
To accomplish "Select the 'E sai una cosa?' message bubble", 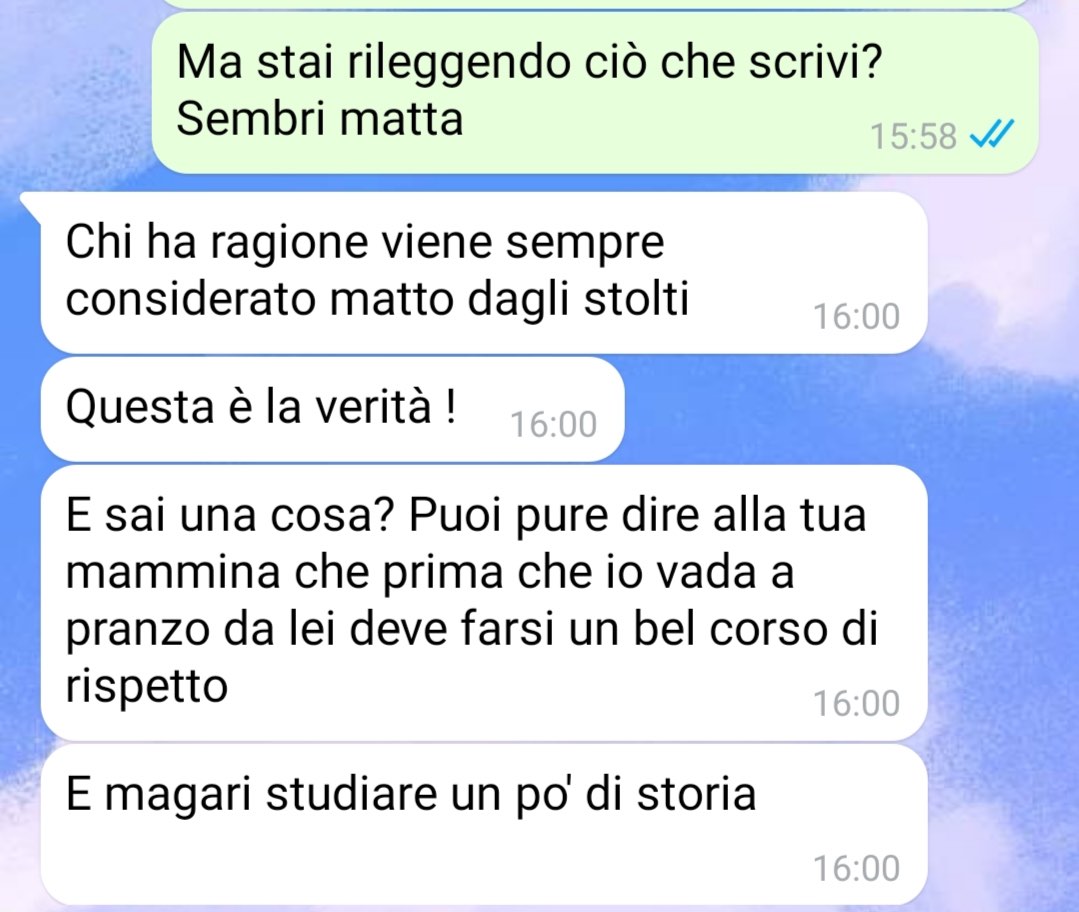I will [x=484, y=603].
